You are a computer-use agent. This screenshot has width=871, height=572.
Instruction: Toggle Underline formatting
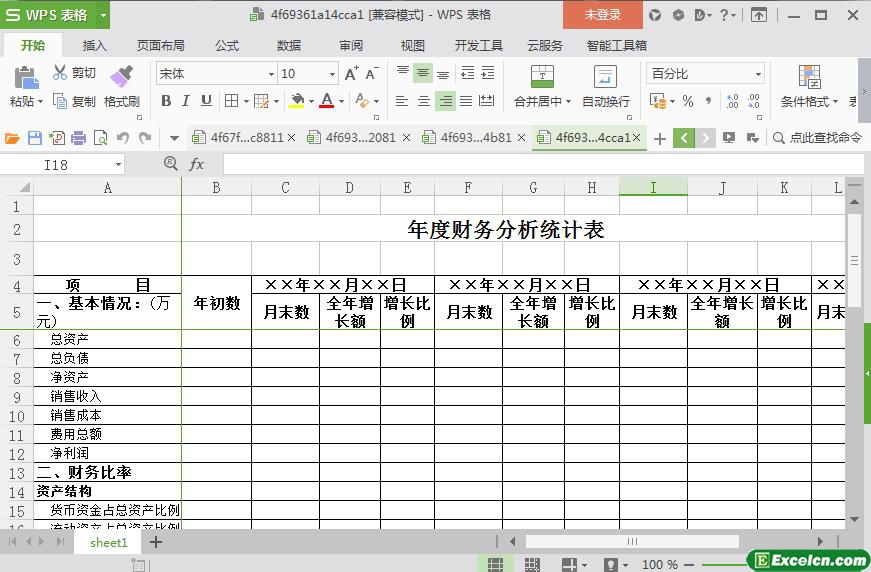[206, 101]
